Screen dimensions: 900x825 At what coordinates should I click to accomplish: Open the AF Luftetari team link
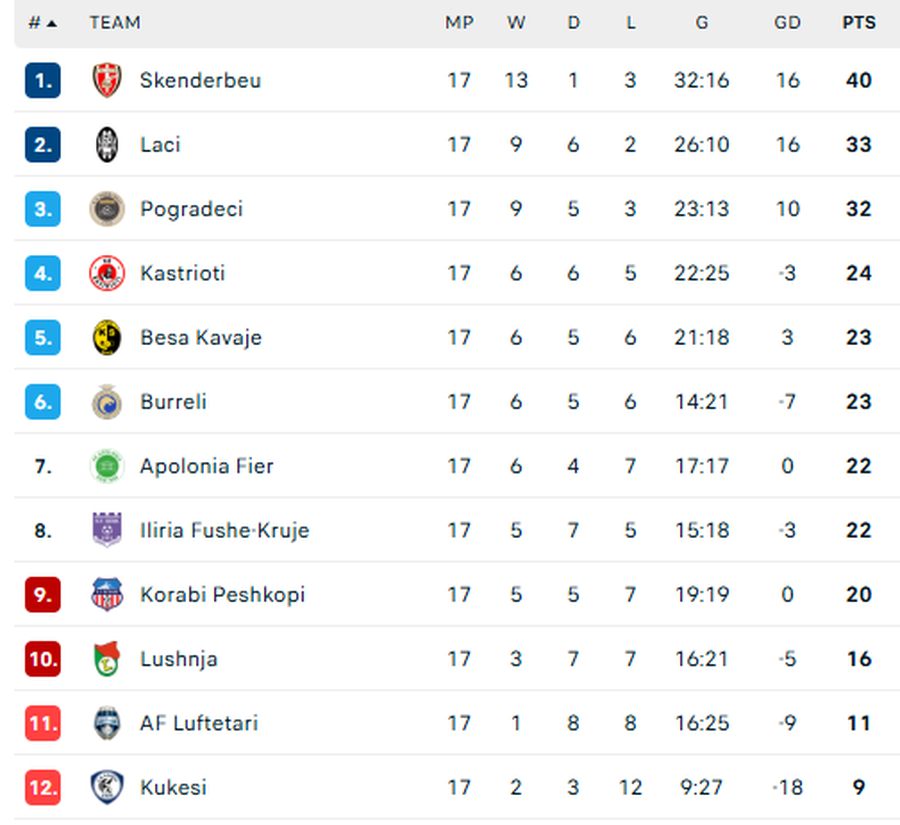(199, 723)
